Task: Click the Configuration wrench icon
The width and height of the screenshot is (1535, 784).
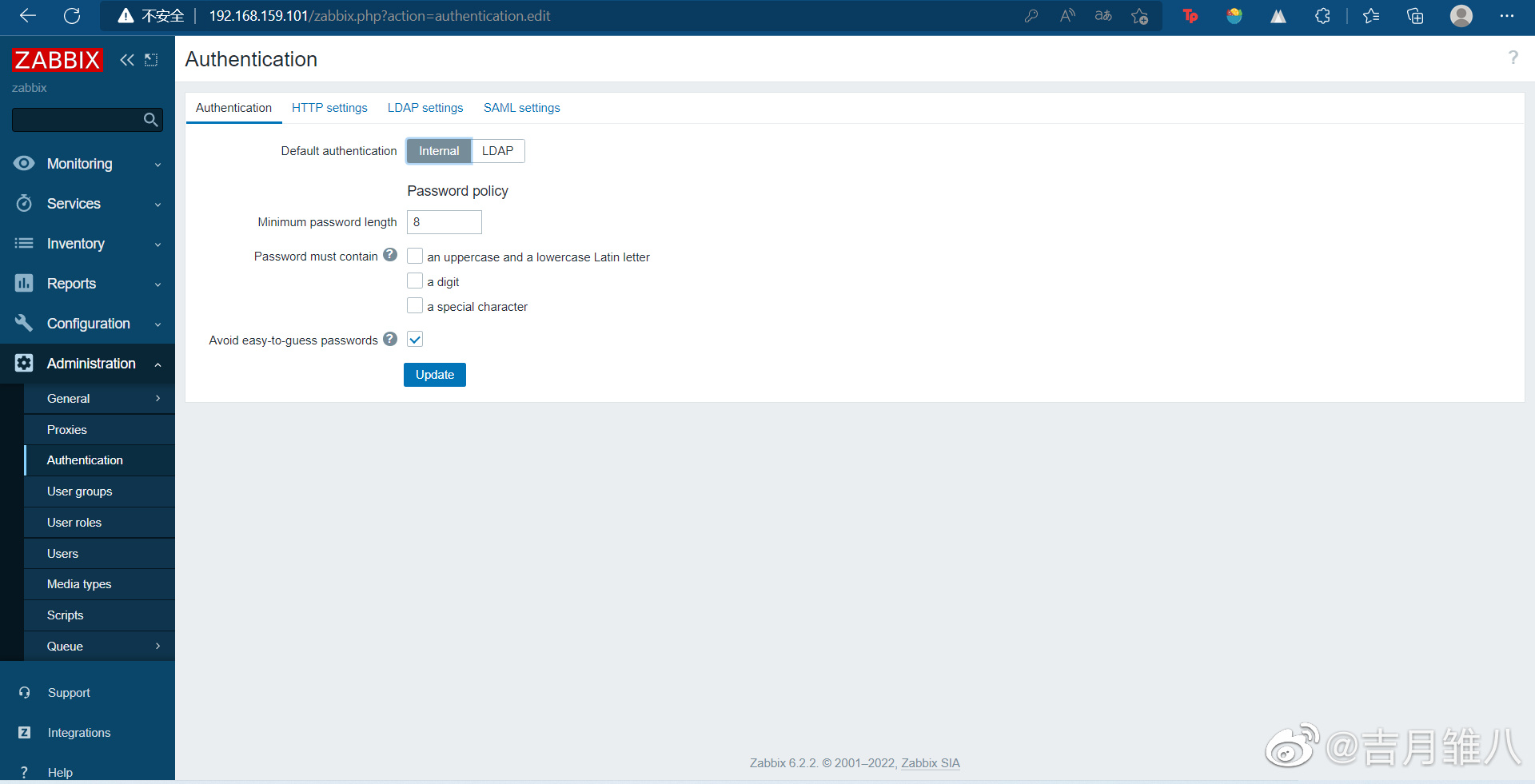Action: pyautogui.click(x=24, y=323)
